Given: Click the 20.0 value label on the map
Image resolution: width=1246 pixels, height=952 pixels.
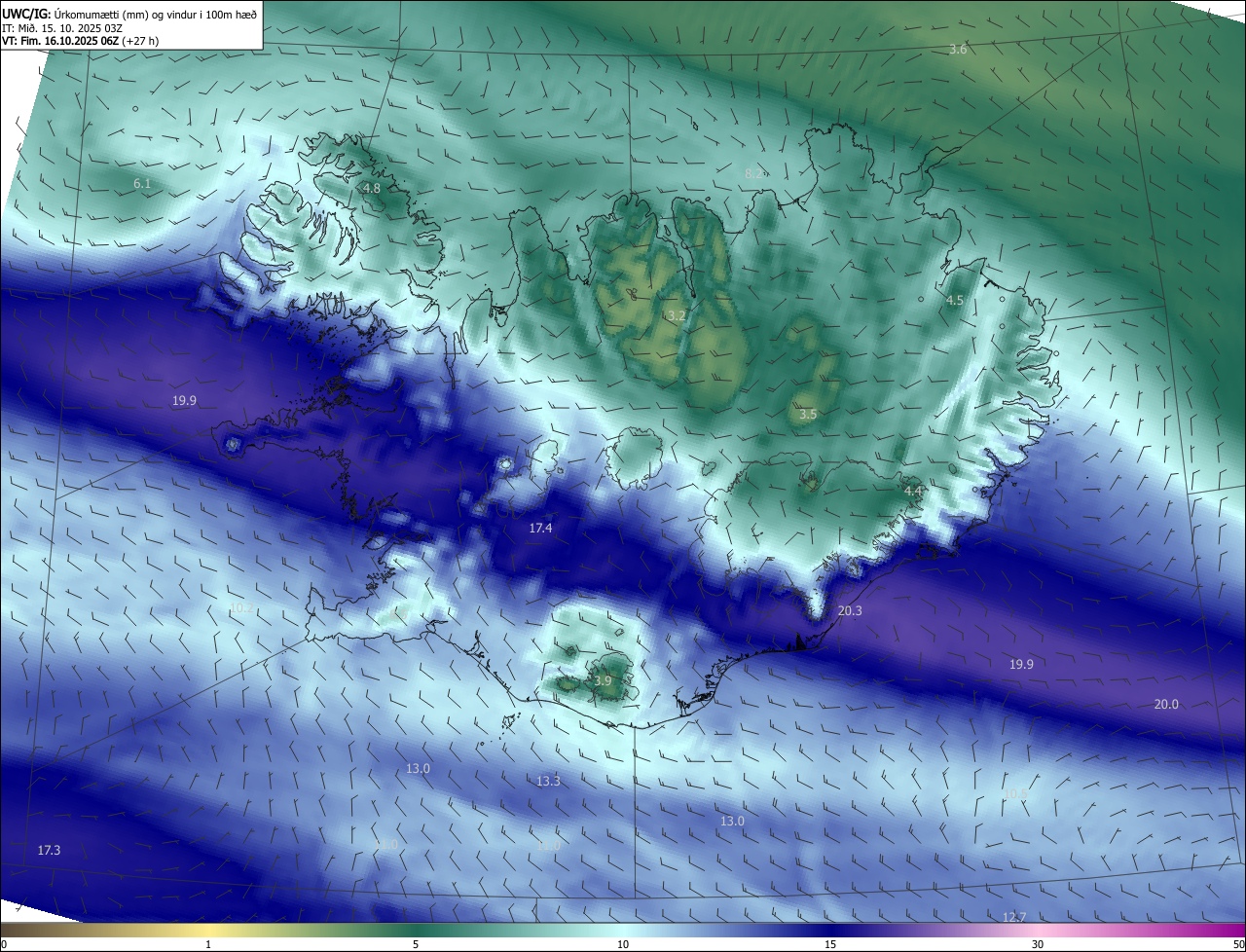Looking at the screenshot, I should click(x=1166, y=704).
